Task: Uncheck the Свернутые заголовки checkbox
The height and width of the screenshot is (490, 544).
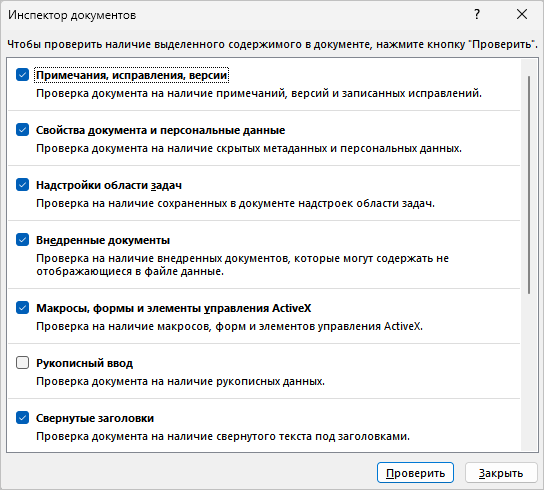Action: point(23,417)
